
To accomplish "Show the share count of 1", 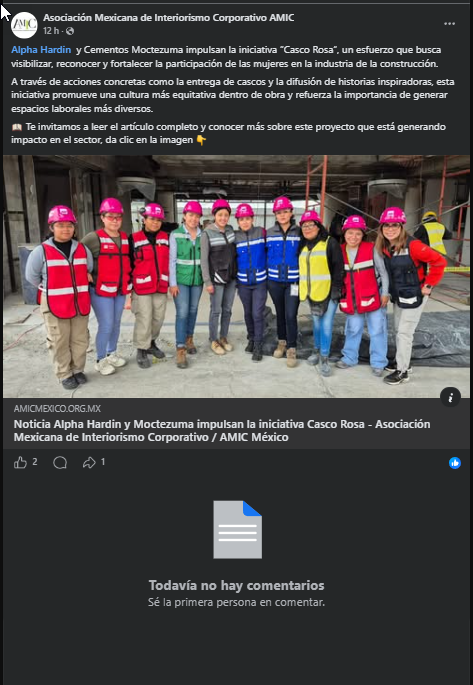I will (x=103, y=462).
